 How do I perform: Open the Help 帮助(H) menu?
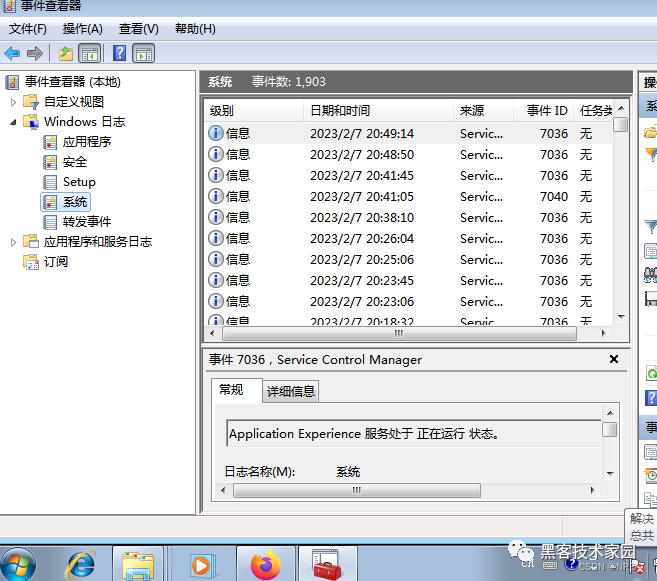(195, 29)
